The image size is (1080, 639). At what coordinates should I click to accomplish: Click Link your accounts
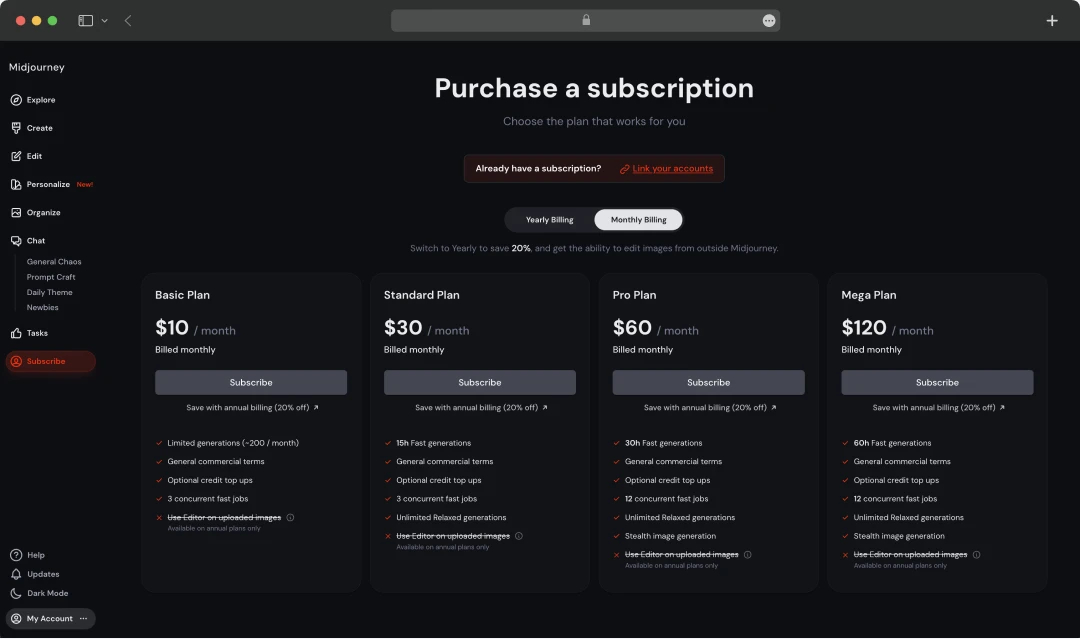coord(673,169)
